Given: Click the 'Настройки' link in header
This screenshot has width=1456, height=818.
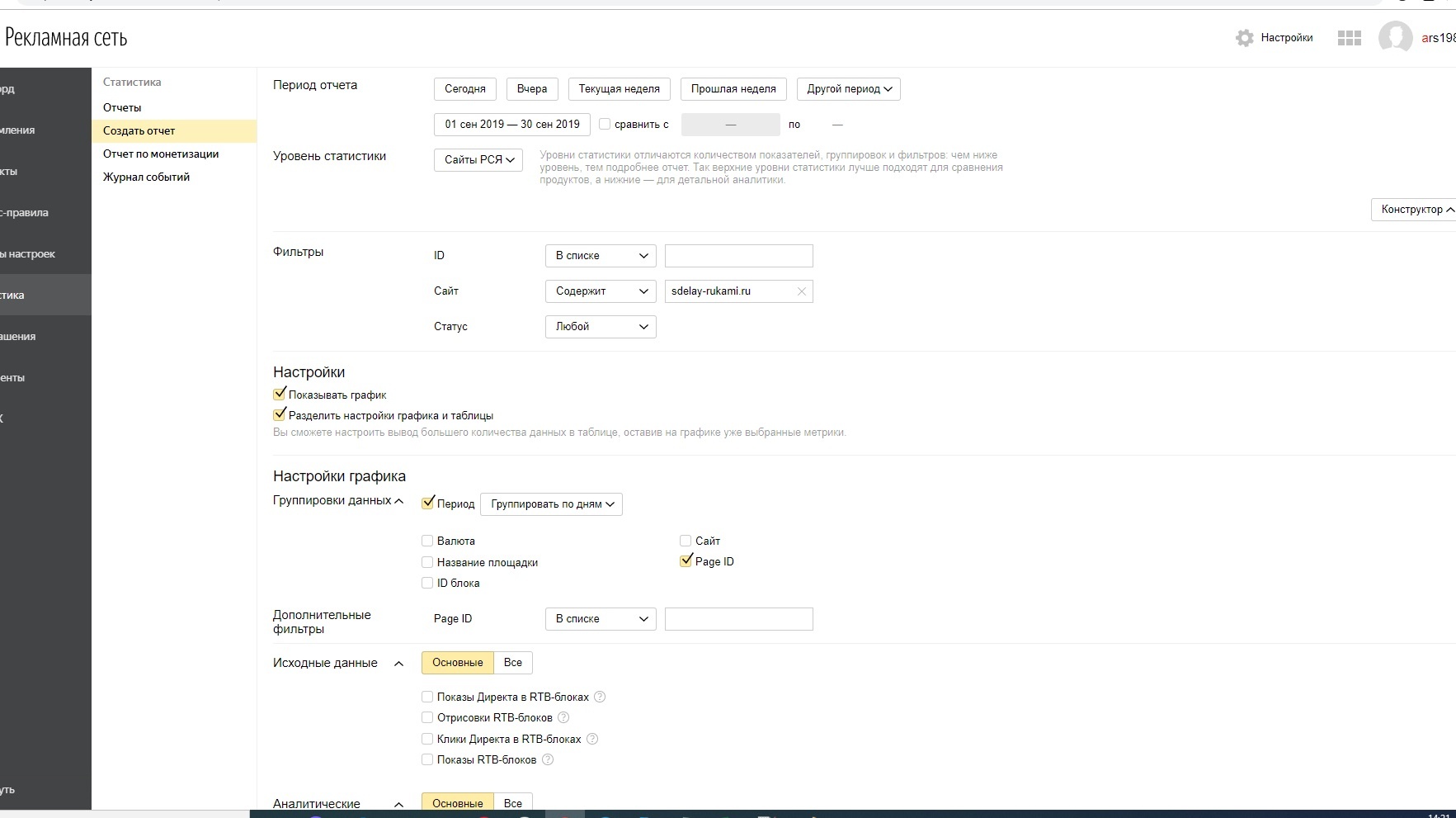Looking at the screenshot, I should coord(1287,38).
